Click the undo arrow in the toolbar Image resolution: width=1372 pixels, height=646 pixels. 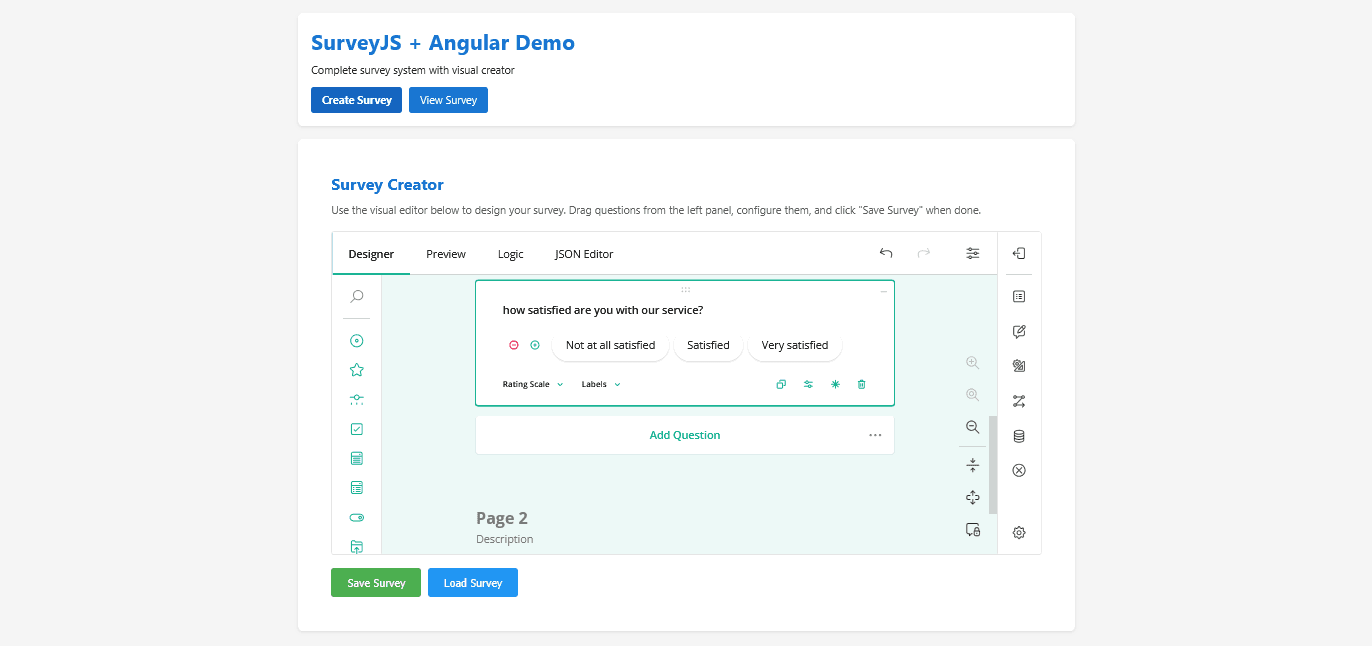pos(886,254)
